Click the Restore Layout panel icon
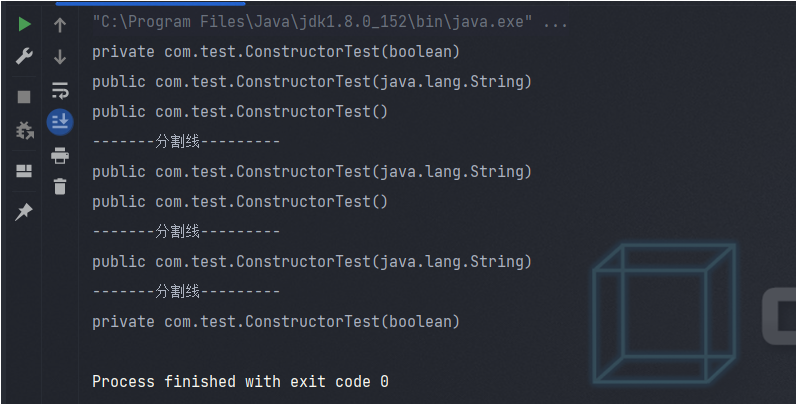Viewport: 796px width, 405px height. click(24, 171)
